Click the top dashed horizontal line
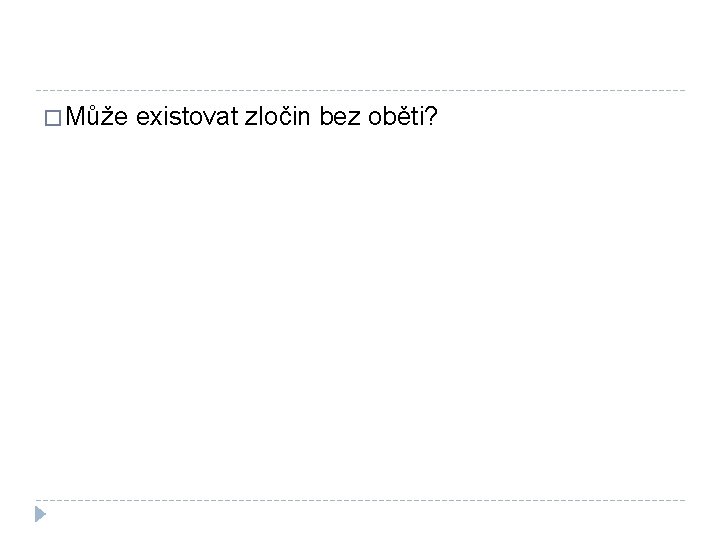 [360, 91]
